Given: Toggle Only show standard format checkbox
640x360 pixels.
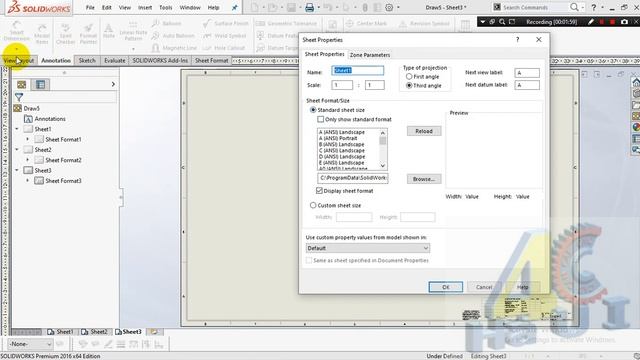Looking at the screenshot, I should [320, 120].
